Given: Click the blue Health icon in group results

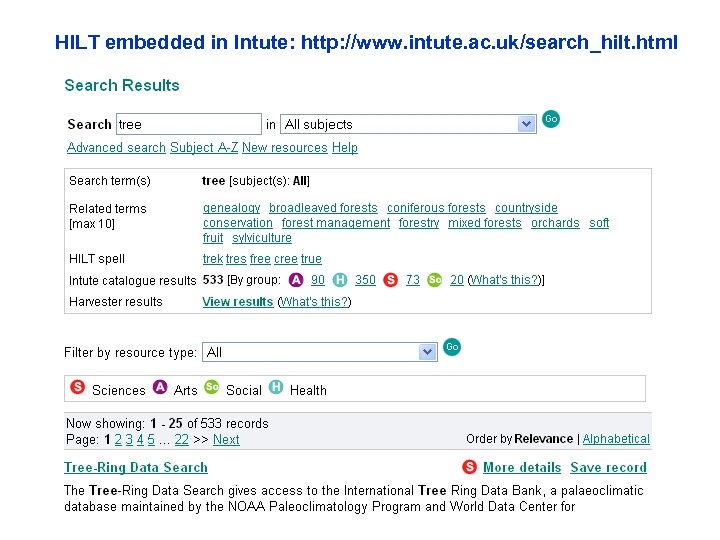Looking at the screenshot, I should coord(340,280).
